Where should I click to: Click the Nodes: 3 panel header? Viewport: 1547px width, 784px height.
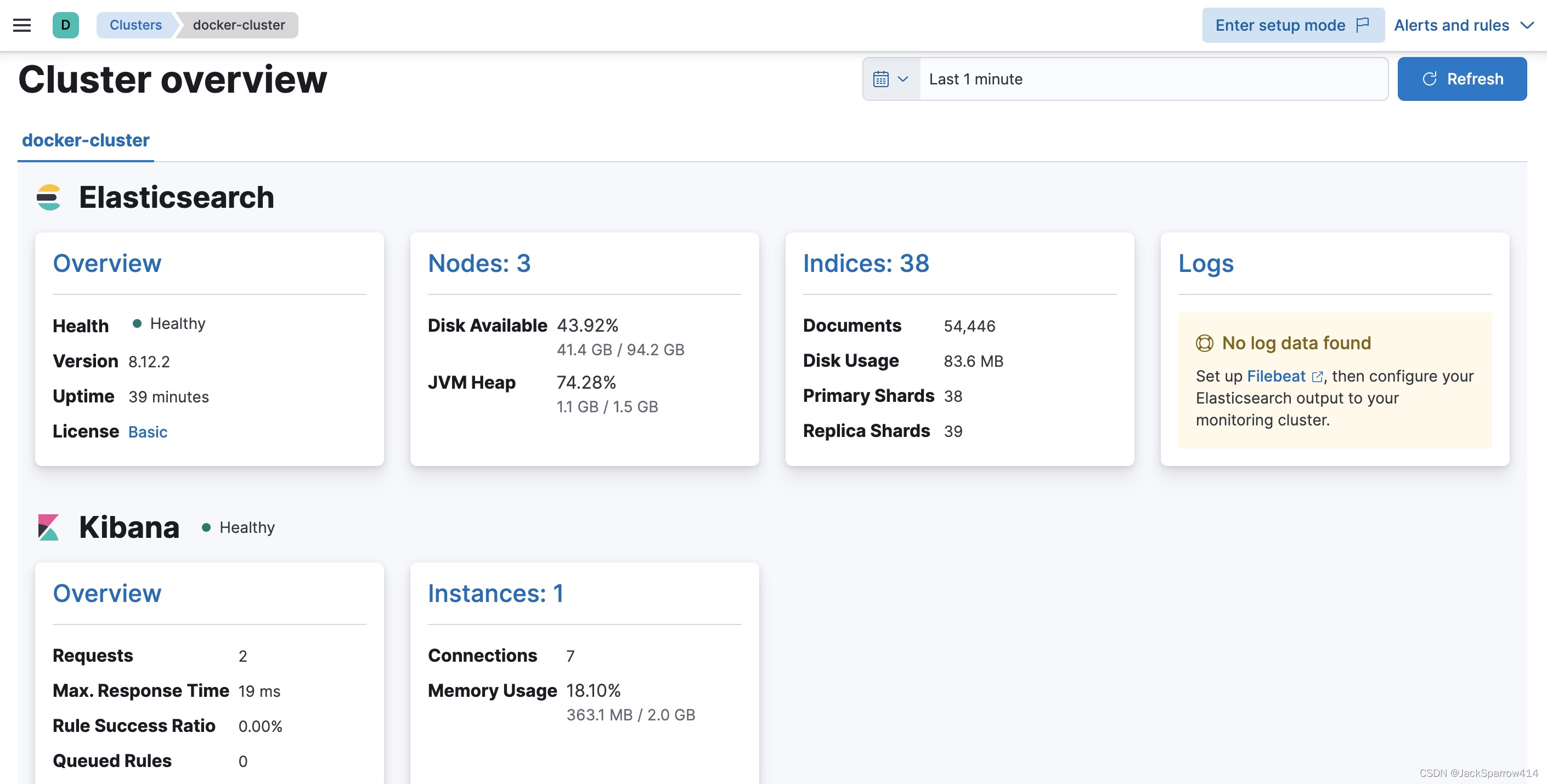(x=479, y=262)
